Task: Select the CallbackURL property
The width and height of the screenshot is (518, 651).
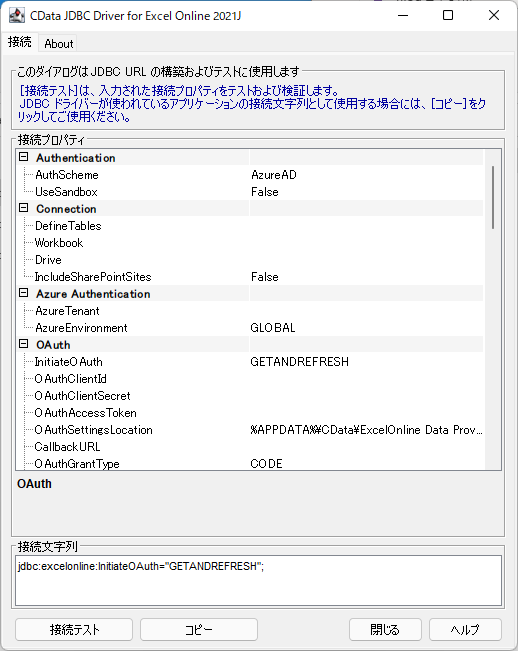Action: [x=67, y=447]
